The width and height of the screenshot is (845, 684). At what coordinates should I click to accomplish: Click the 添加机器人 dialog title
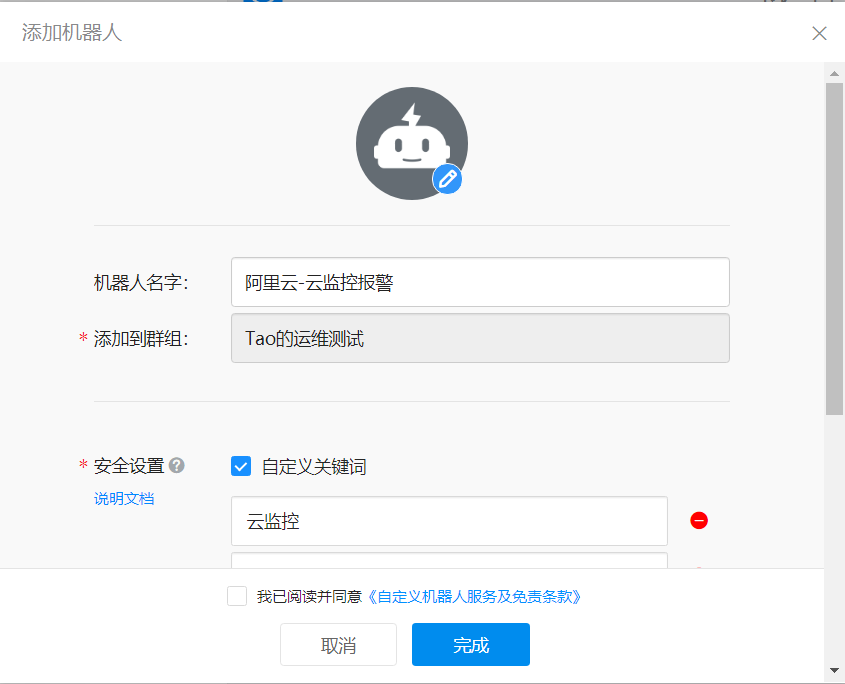[x=72, y=33]
